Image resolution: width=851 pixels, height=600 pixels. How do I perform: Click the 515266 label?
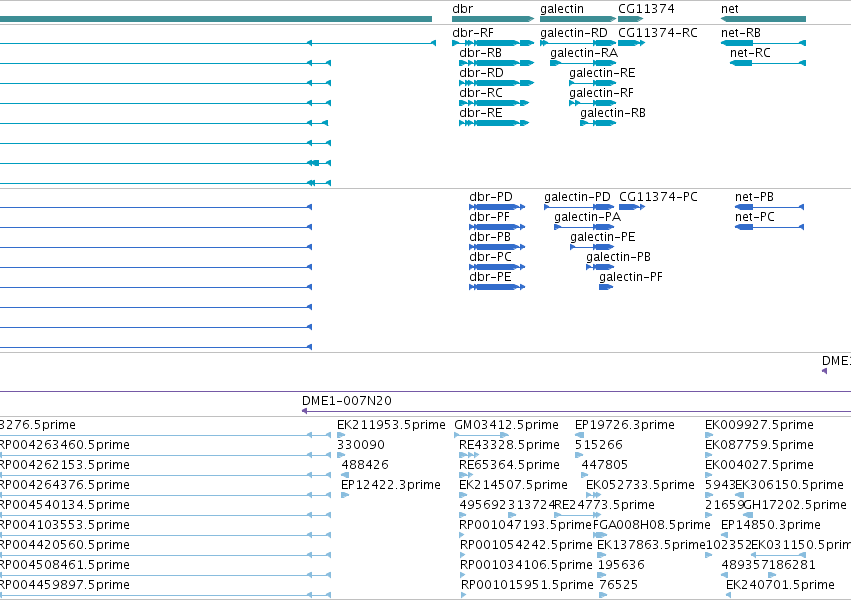click(x=599, y=445)
